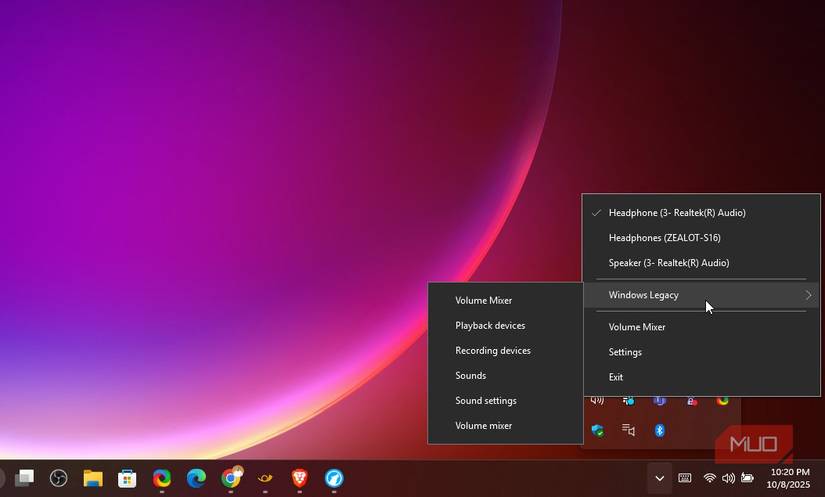Expand the Windows Legacy submenu
The height and width of the screenshot is (497, 825).
(700, 295)
